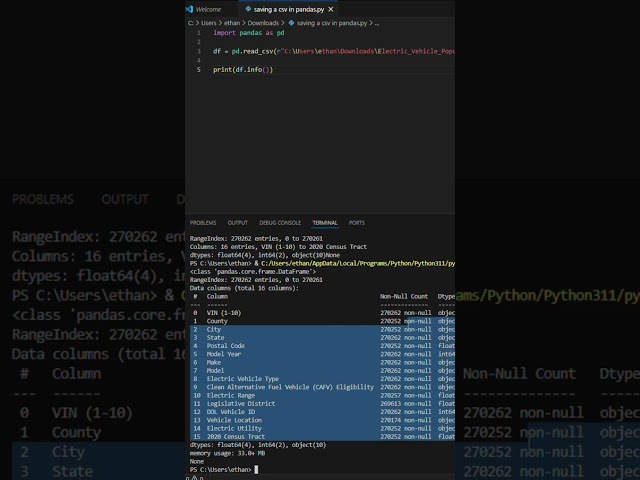Click the 'VIN (1-10)' row in terminal
This screenshot has height=480, width=640.
pyautogui.click(x=322, y=313)
